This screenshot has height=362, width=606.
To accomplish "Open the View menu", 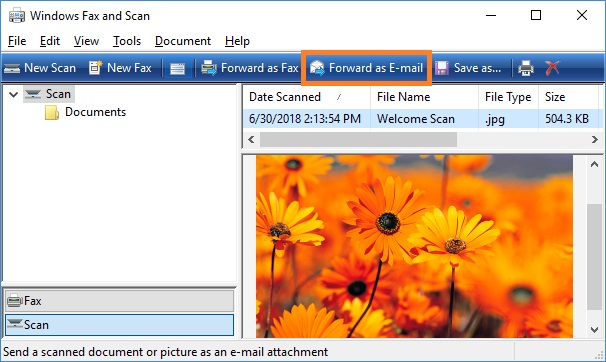I will point(87,41).
